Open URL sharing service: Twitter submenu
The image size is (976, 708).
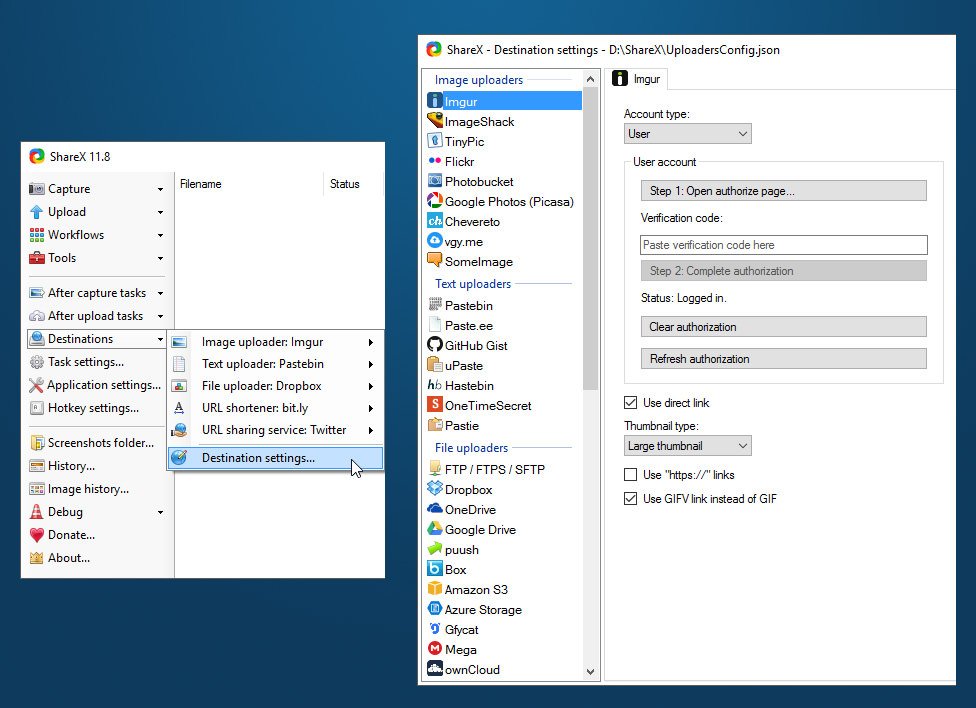pos(275,430)
